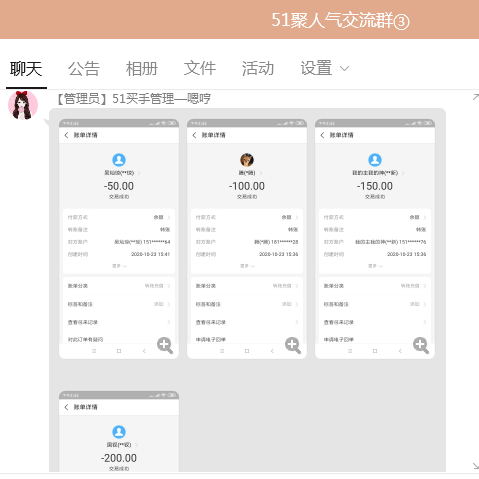Click the blue profile icon in -150.00 screenshot
This screenshot has height=479, width=479.
tap(375, 160)
